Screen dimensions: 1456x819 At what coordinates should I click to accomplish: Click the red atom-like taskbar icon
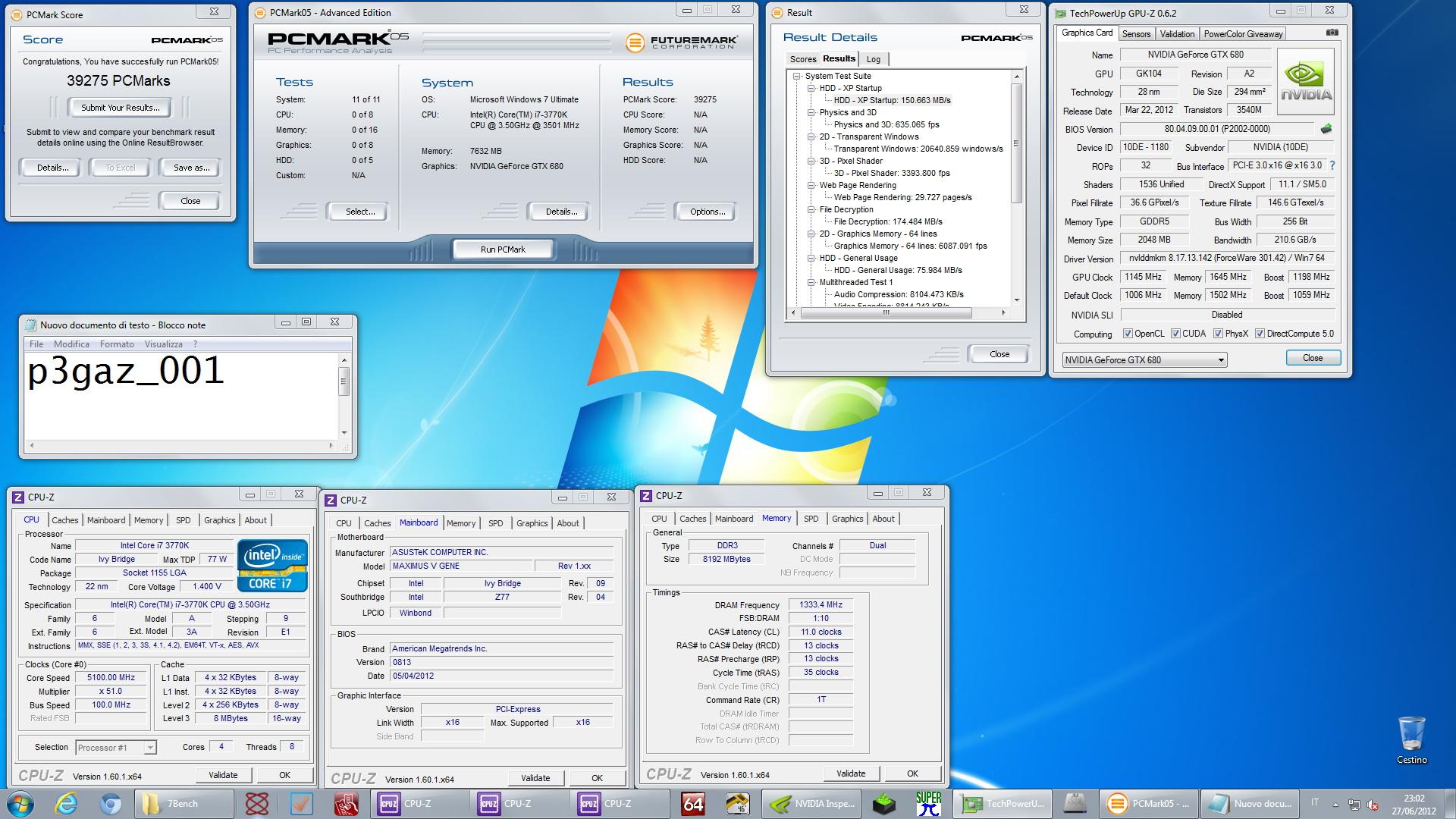257,804
